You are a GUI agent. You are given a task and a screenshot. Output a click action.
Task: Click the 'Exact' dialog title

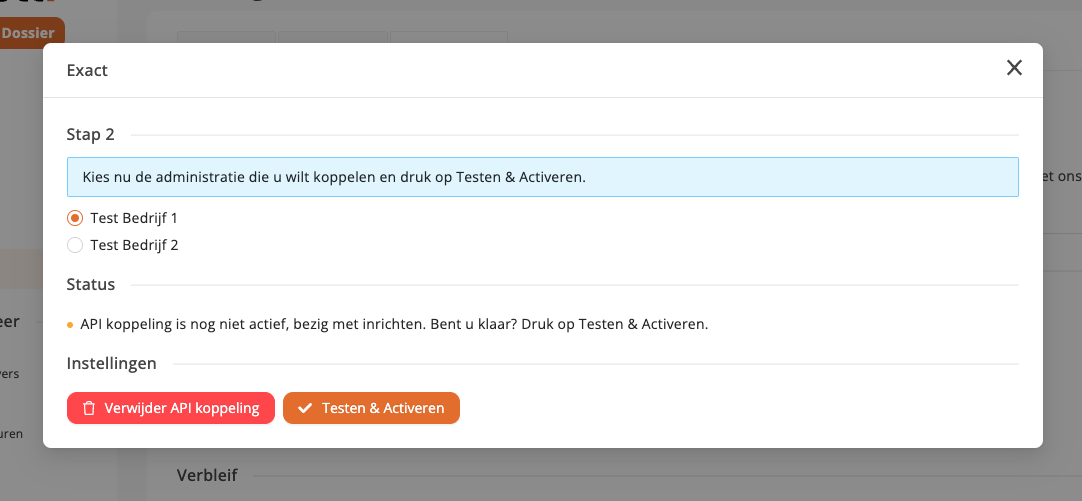[x=87, y=70]
